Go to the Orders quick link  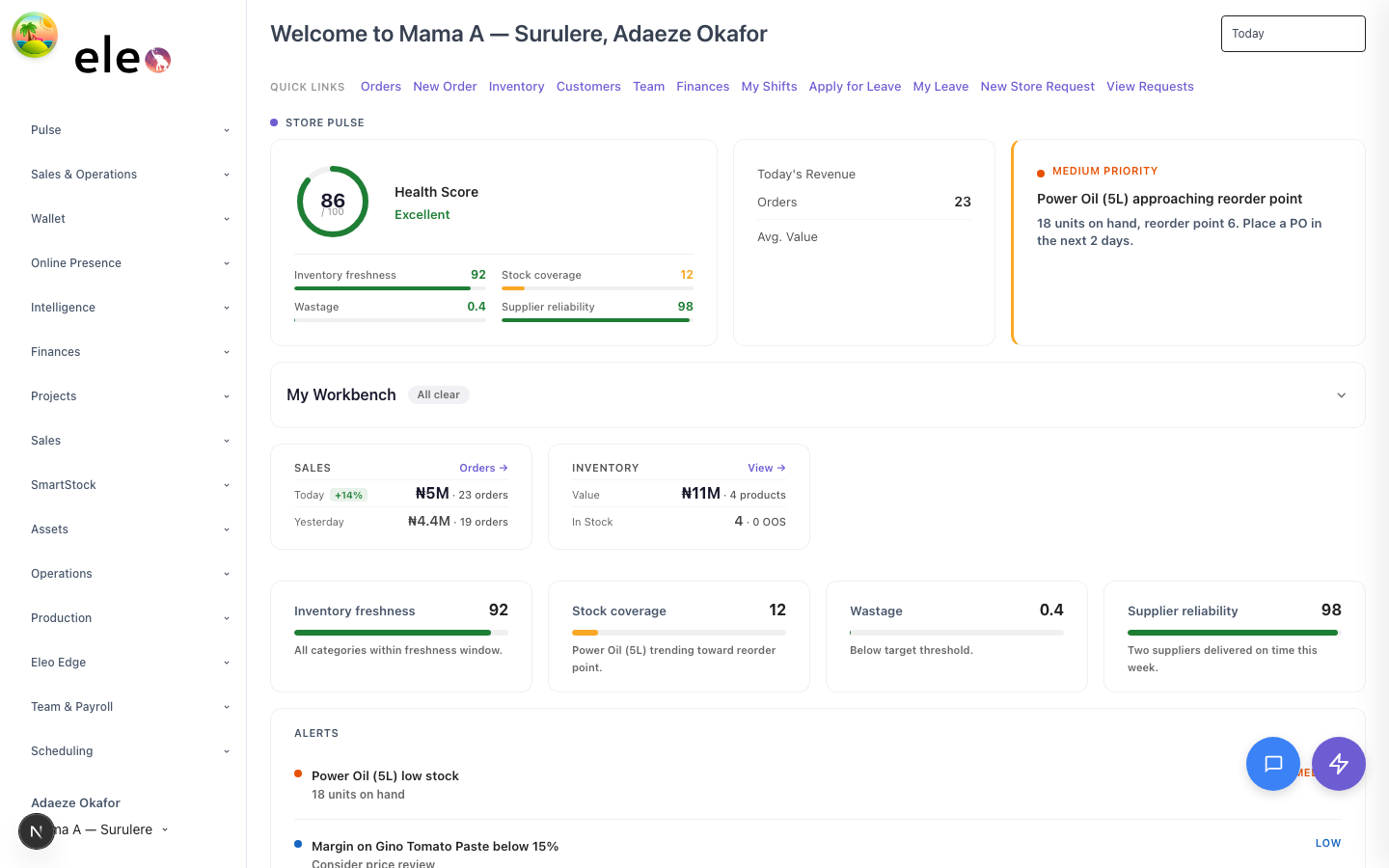pyautogui.click(x=381, y=87)
